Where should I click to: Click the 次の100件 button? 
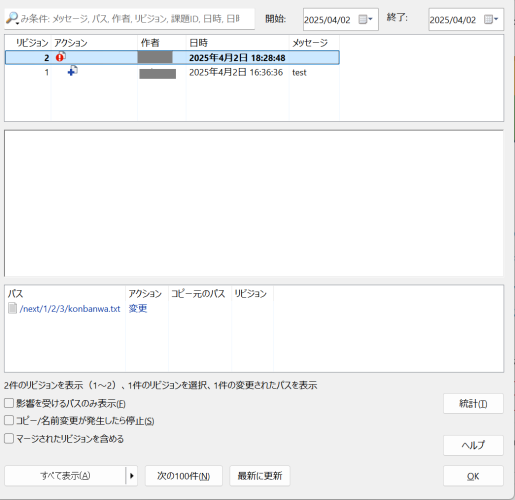coord(184,476)
